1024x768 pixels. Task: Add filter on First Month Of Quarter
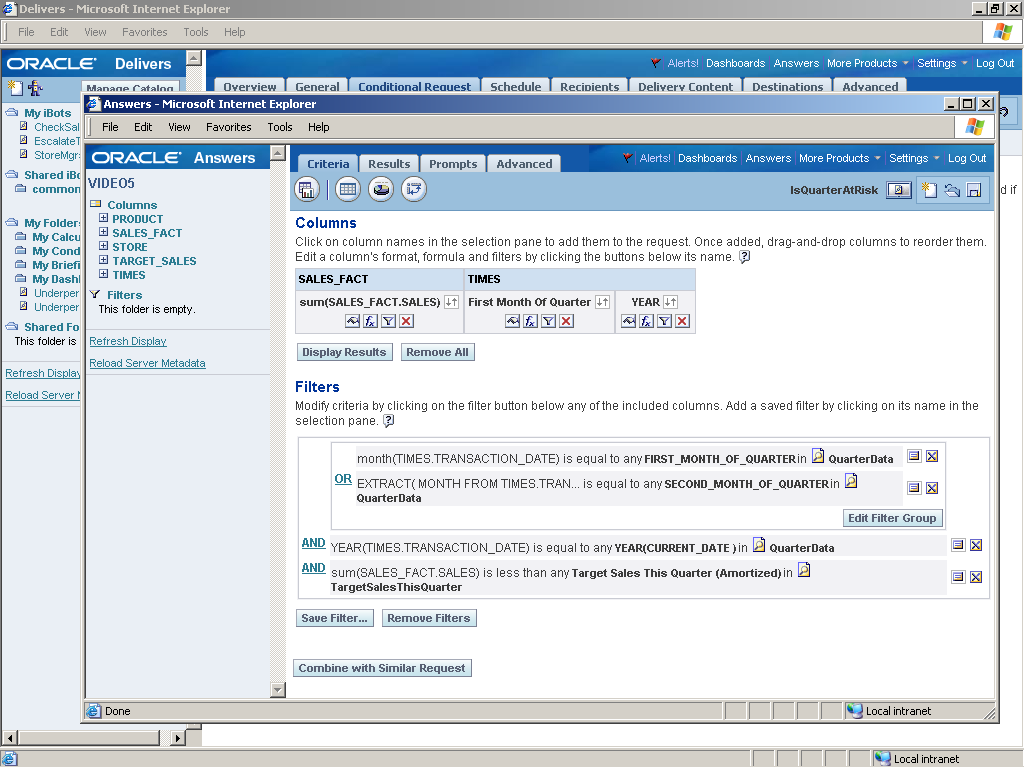pyautogui.click(x=549, y=321)
